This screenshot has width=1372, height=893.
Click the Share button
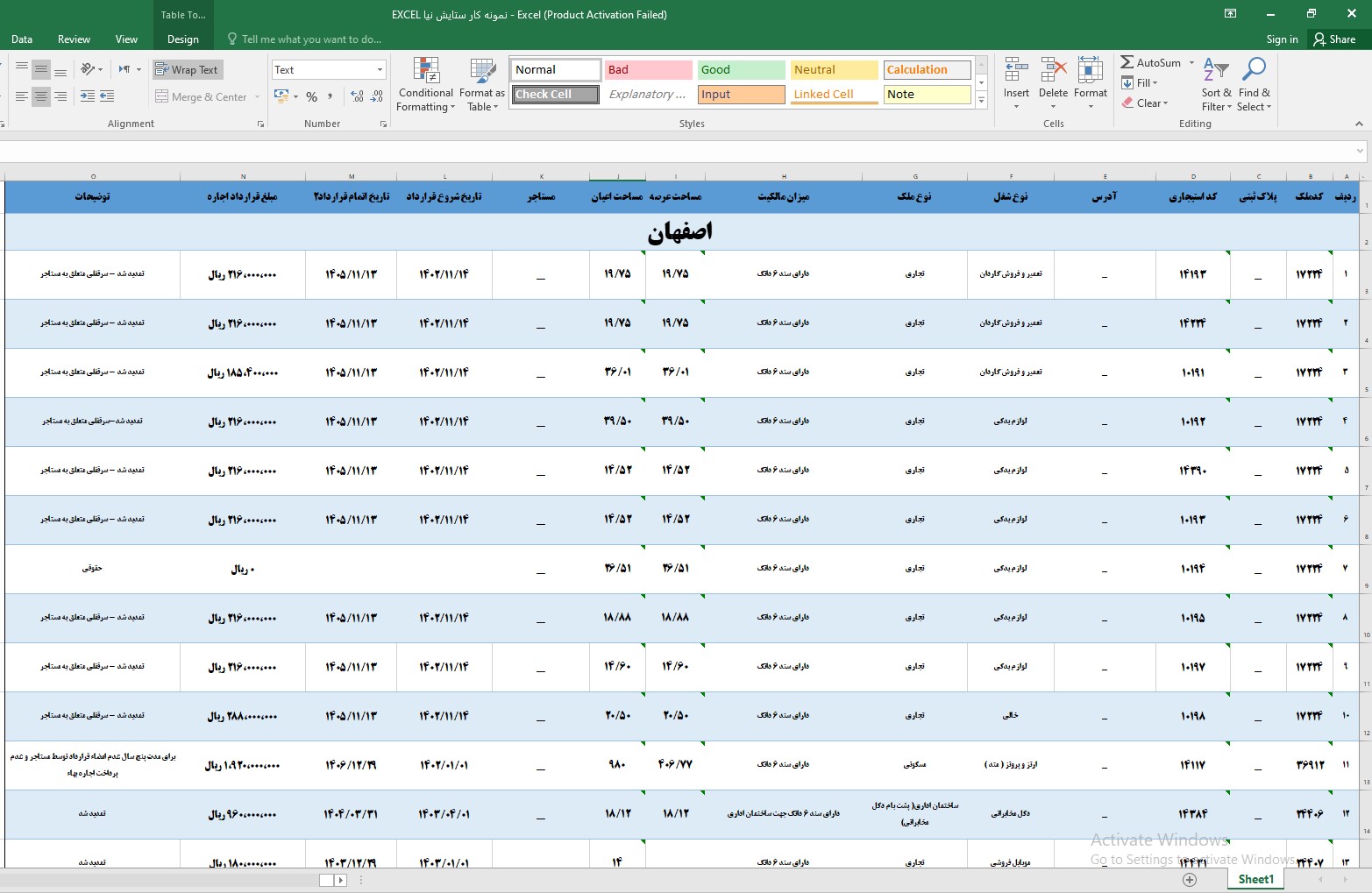[1333, 39]
